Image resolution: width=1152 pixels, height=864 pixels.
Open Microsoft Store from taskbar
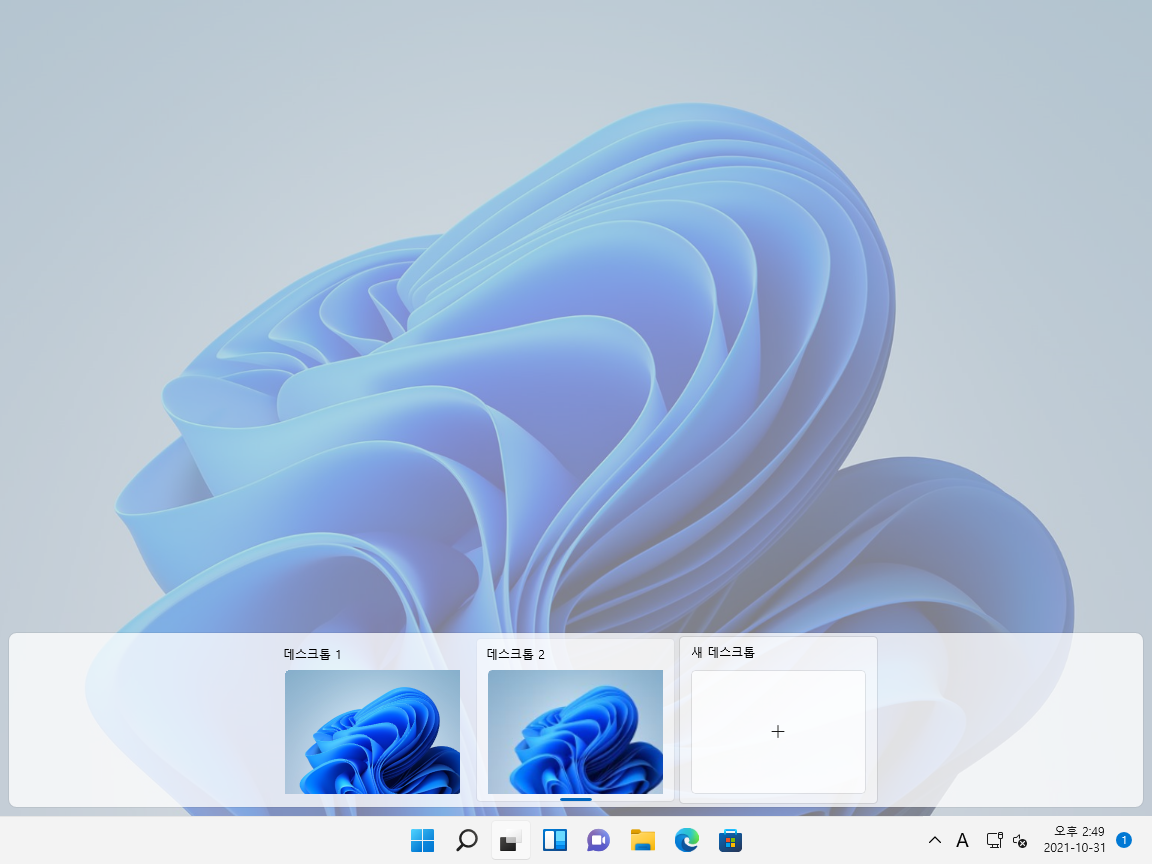point(730,840)
